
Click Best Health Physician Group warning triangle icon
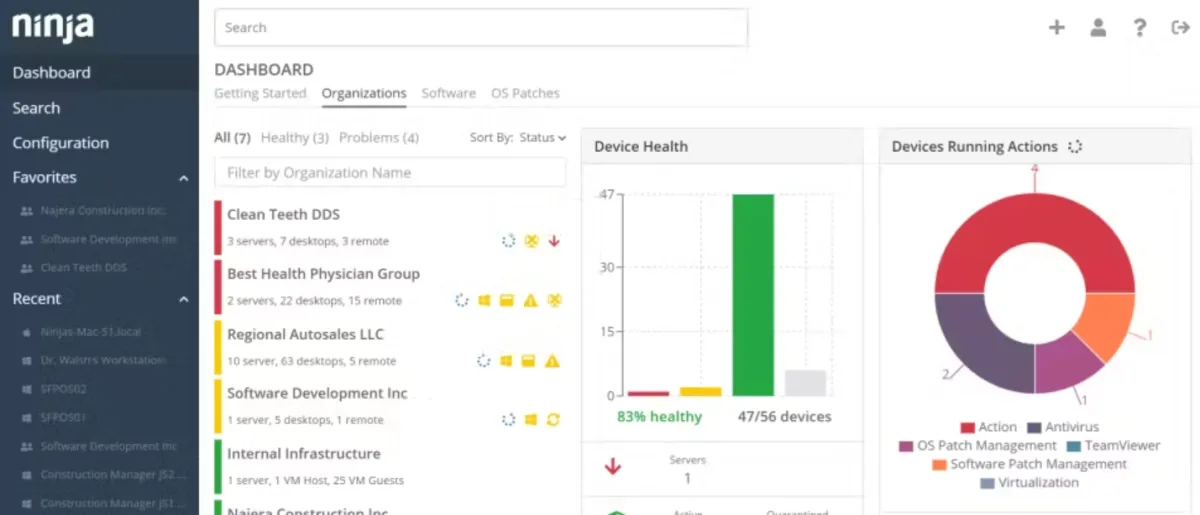(x=531, y=300)
